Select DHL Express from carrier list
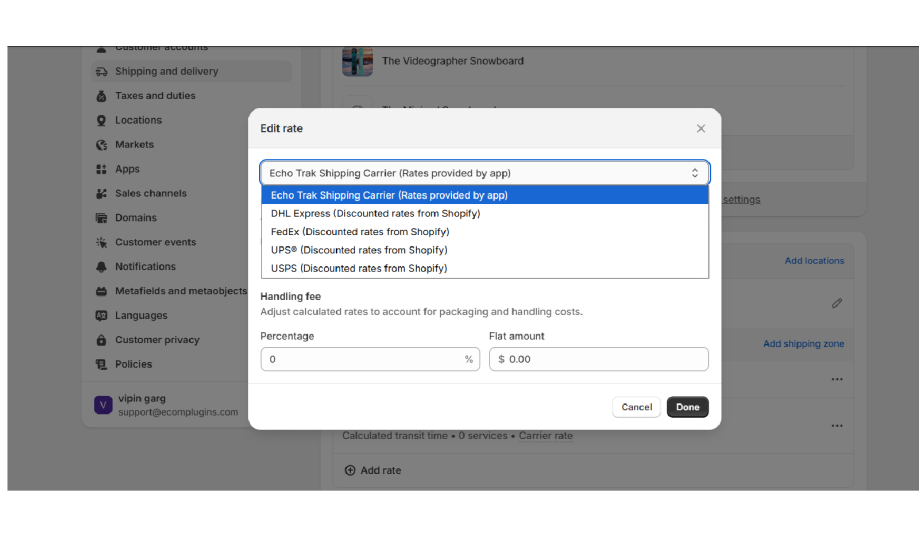Viewport: 920px width, 540px height. (x=375, y=214)
